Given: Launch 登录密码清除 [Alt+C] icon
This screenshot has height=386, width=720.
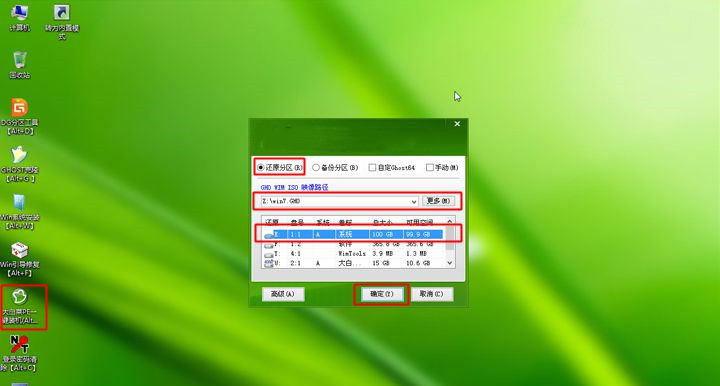Looking at the screenshot, I should [x=19, y=353].
